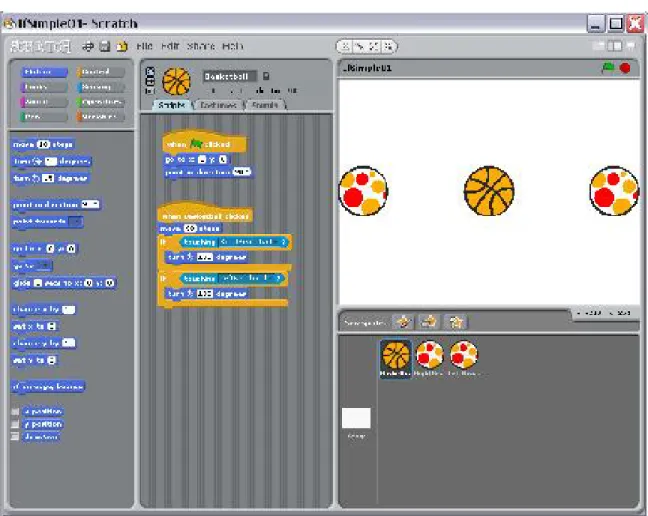Click the left spotted ball on stage
Viewport: 648px width, 516px height.
tap(363, 191)
